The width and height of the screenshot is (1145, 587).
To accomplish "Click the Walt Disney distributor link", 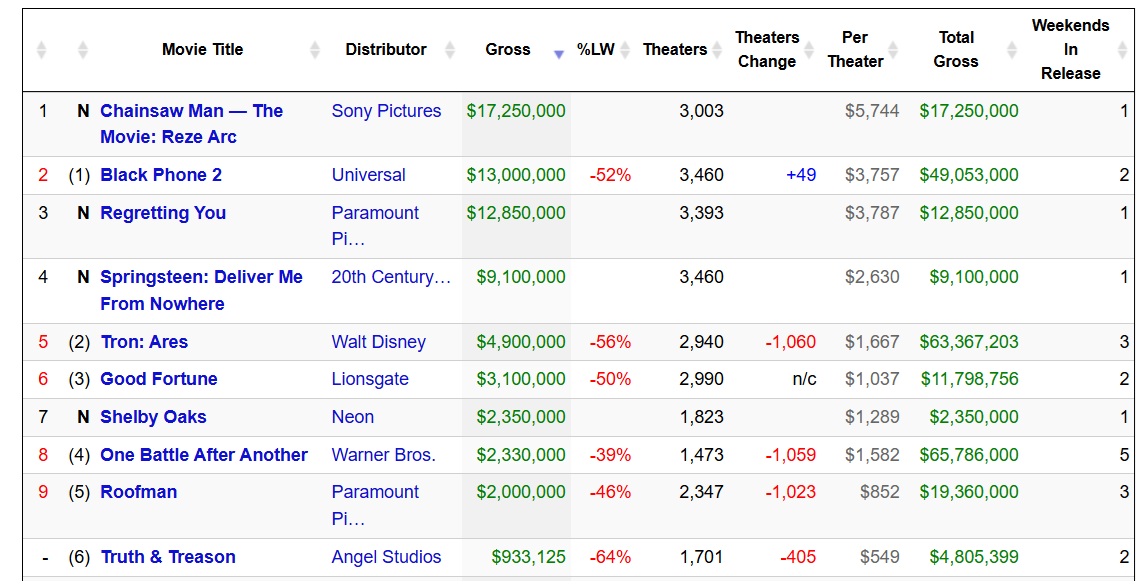I will tap(378, 342).
